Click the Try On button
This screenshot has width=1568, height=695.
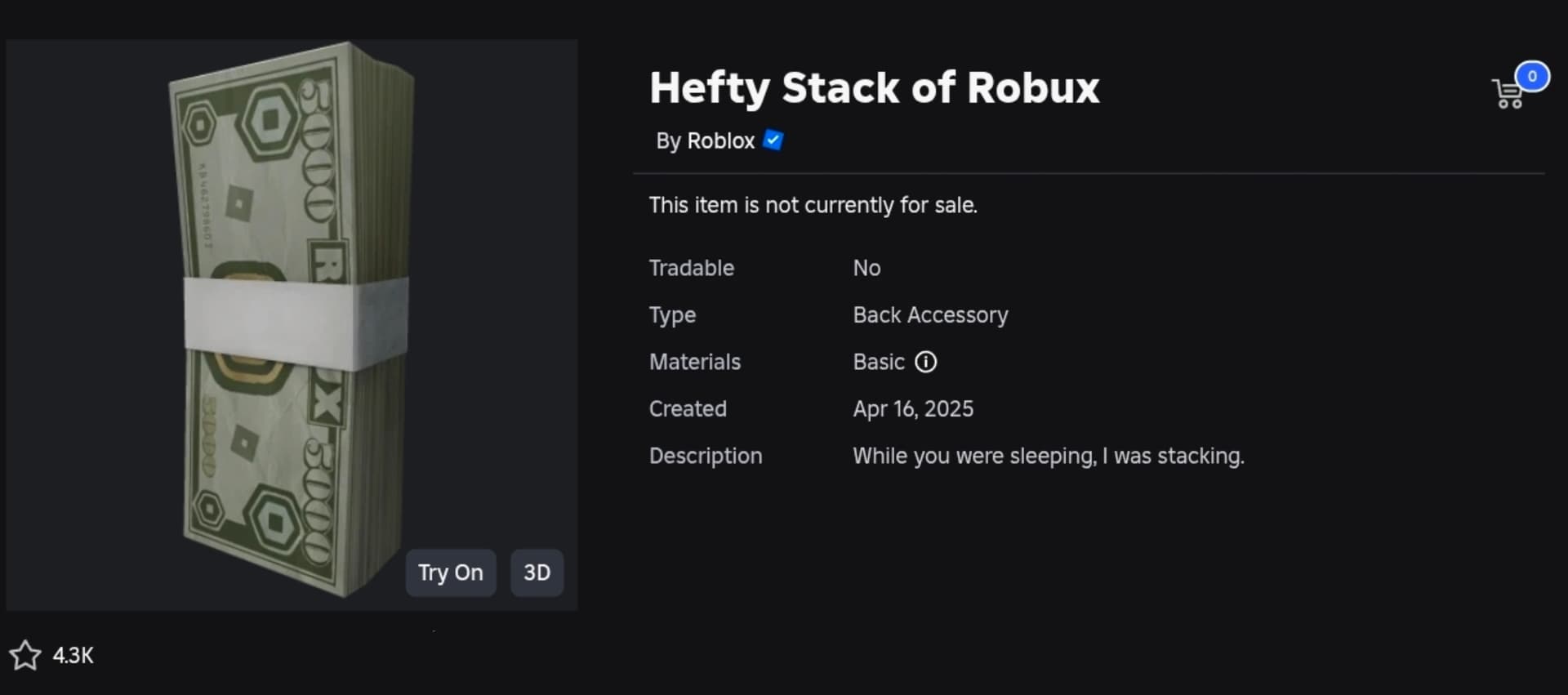tap(451, 572)
